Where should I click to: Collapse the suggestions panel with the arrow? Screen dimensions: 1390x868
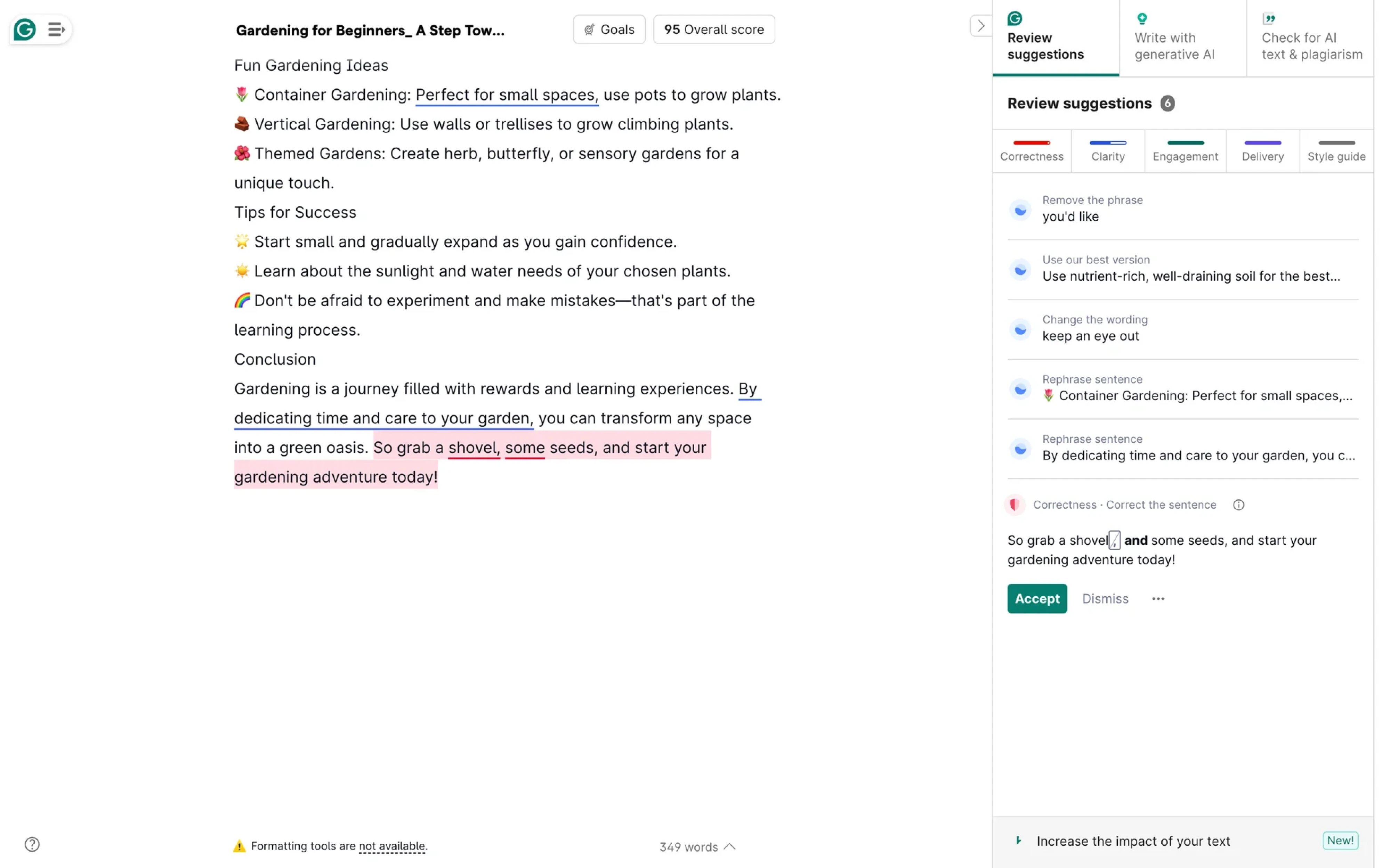click(x=980, y=26)
